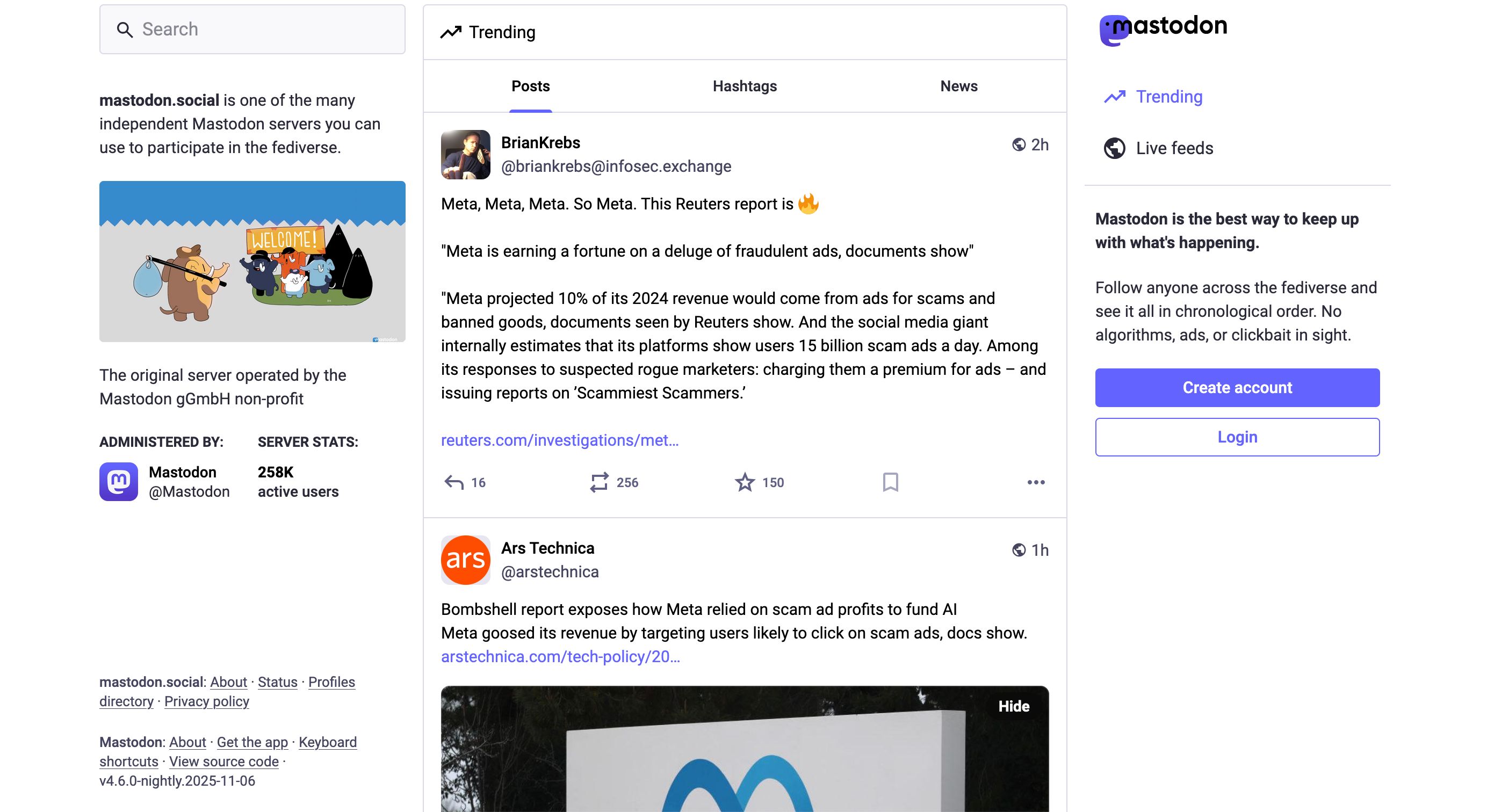Open the more options ellipsis on the post
Image resolution: width=1487 pixels, height=812 pixels.
(1036, 482)
